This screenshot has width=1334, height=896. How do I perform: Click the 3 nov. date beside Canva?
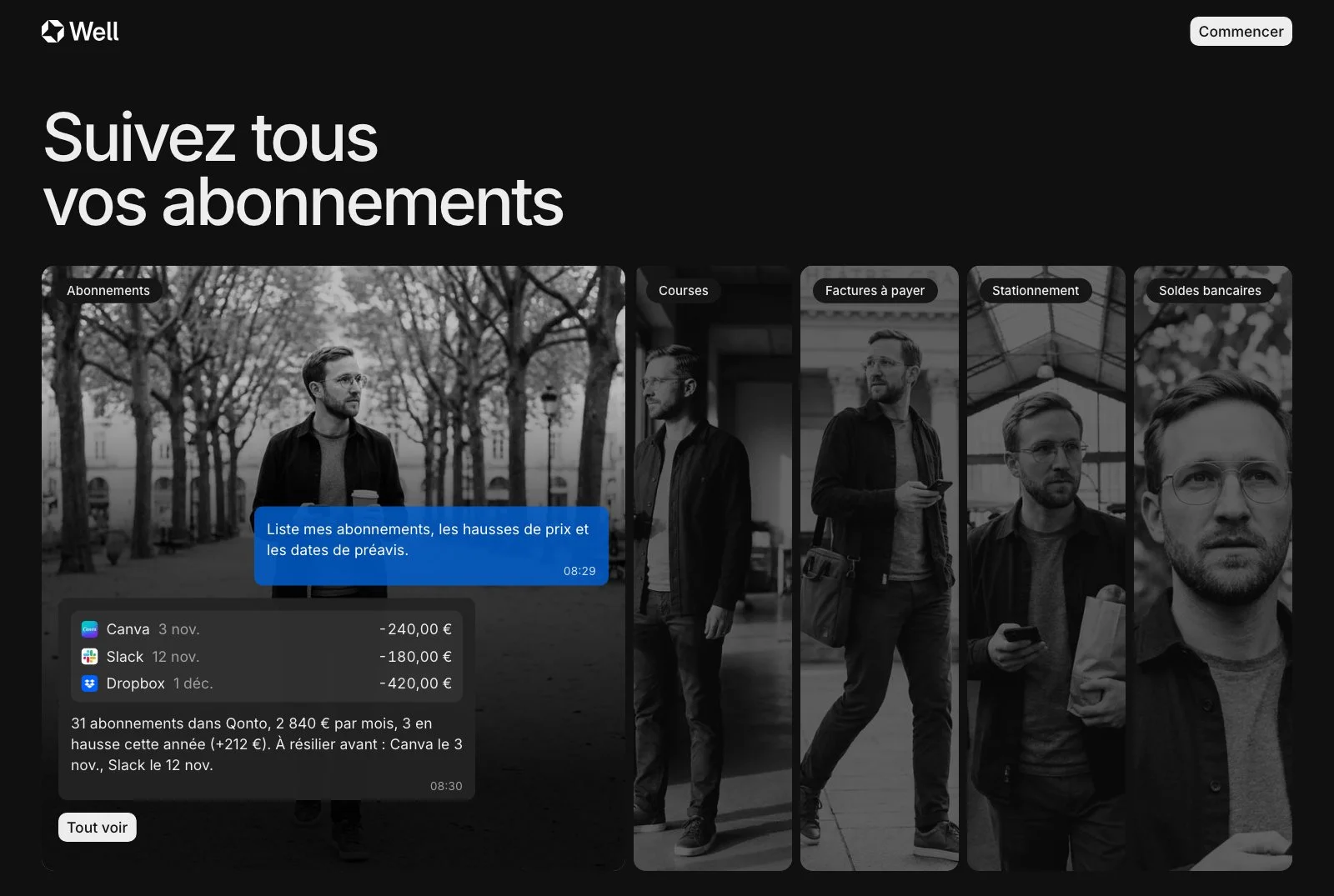[x=179, y=629]
